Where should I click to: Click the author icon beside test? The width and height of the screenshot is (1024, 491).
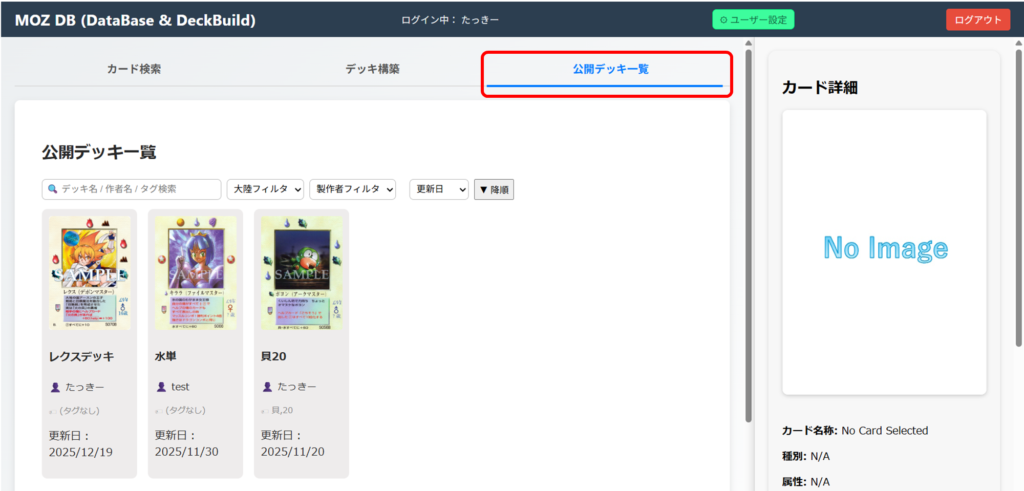pyautogui.click(x=161, y=387)
